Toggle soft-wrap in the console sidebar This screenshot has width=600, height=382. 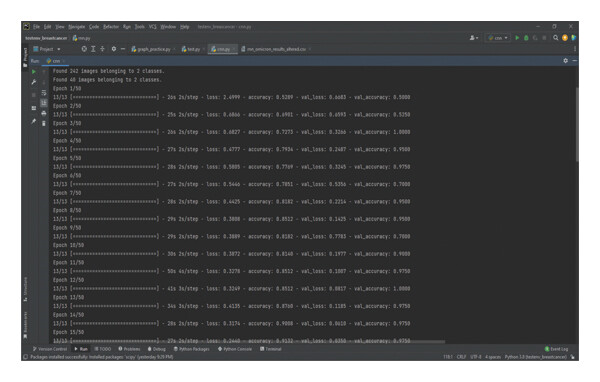tap(44, 93)
